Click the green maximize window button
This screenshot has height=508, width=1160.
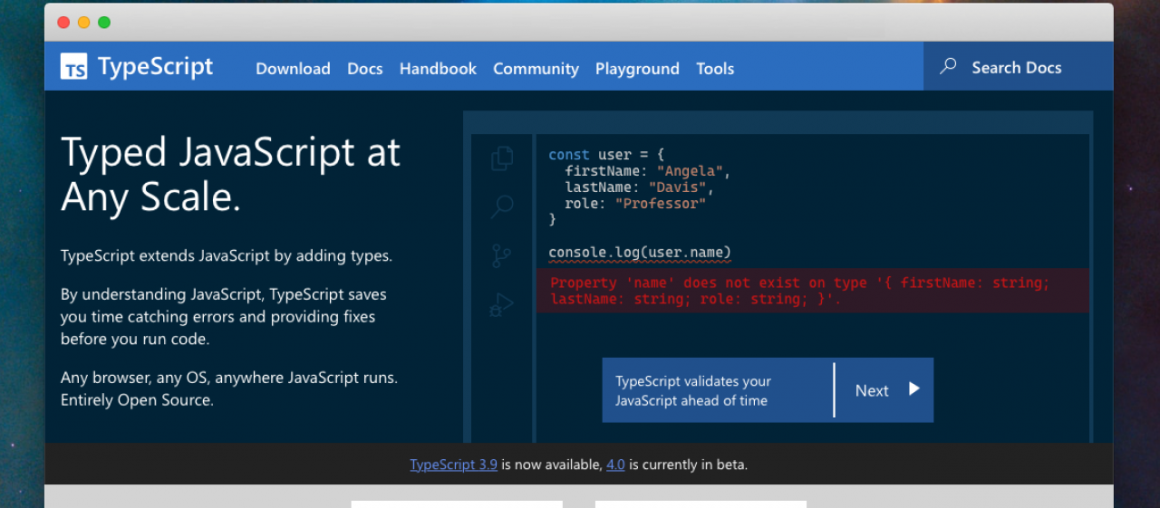[104, 22]
